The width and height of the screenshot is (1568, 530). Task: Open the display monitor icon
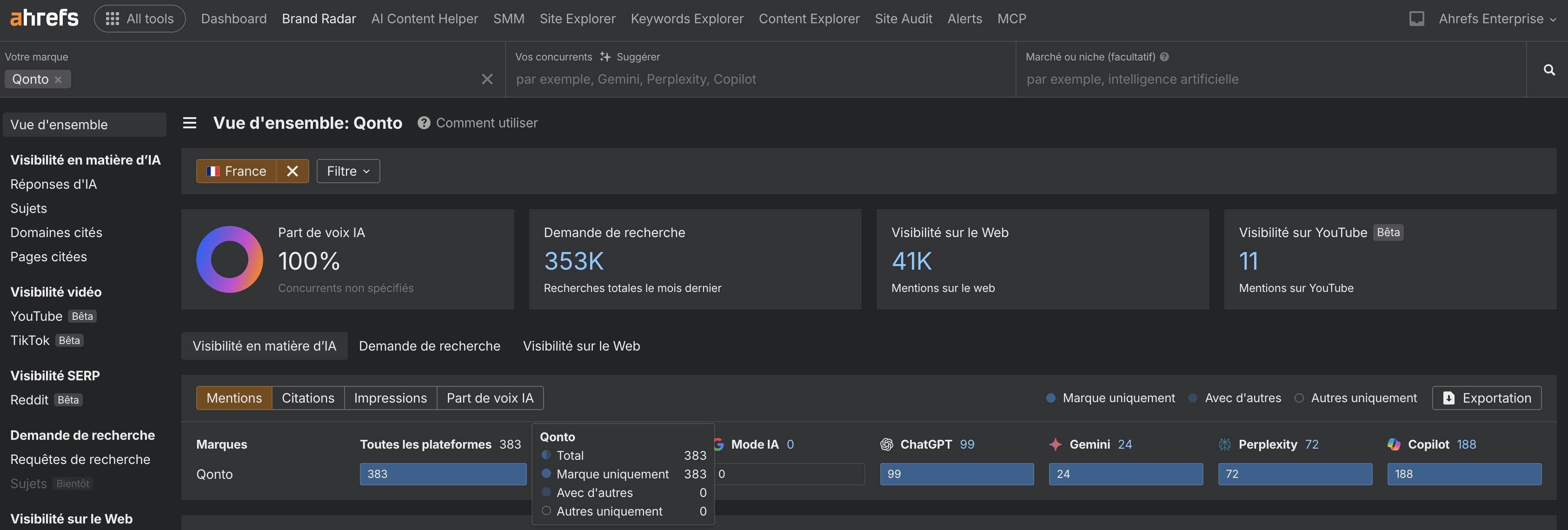1416,19
